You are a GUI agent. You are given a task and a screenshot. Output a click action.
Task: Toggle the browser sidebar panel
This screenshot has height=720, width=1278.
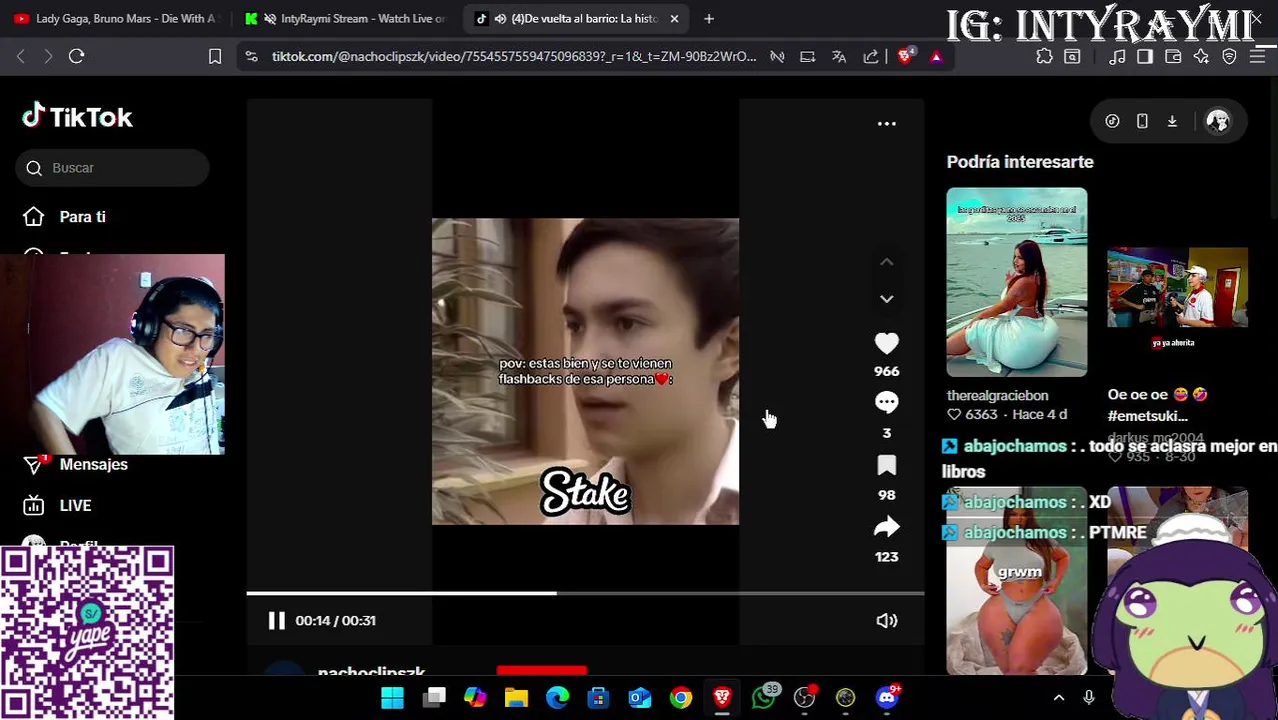coord(1145,56)
